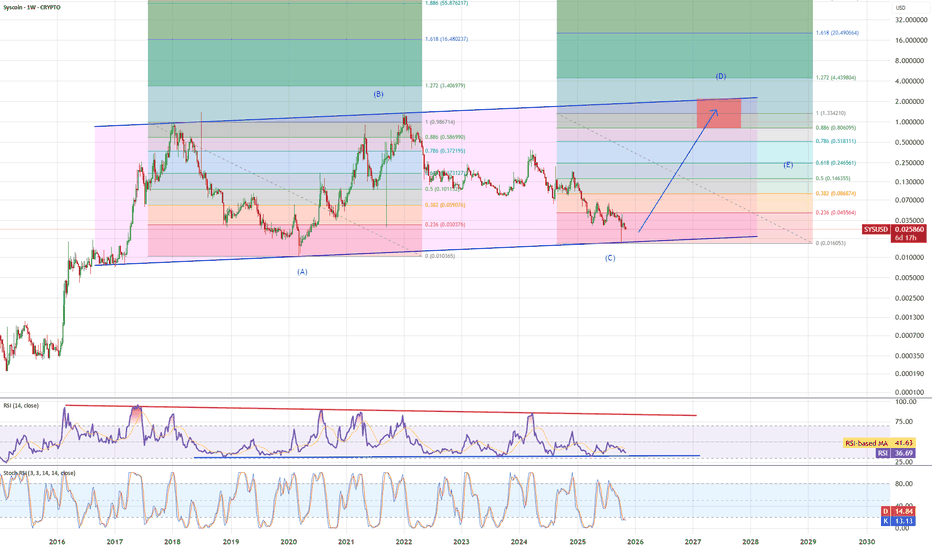Screen dimensions: 932x550
Task: Click the RSI (14, close) indicator legend
Action: click(21, 406)
